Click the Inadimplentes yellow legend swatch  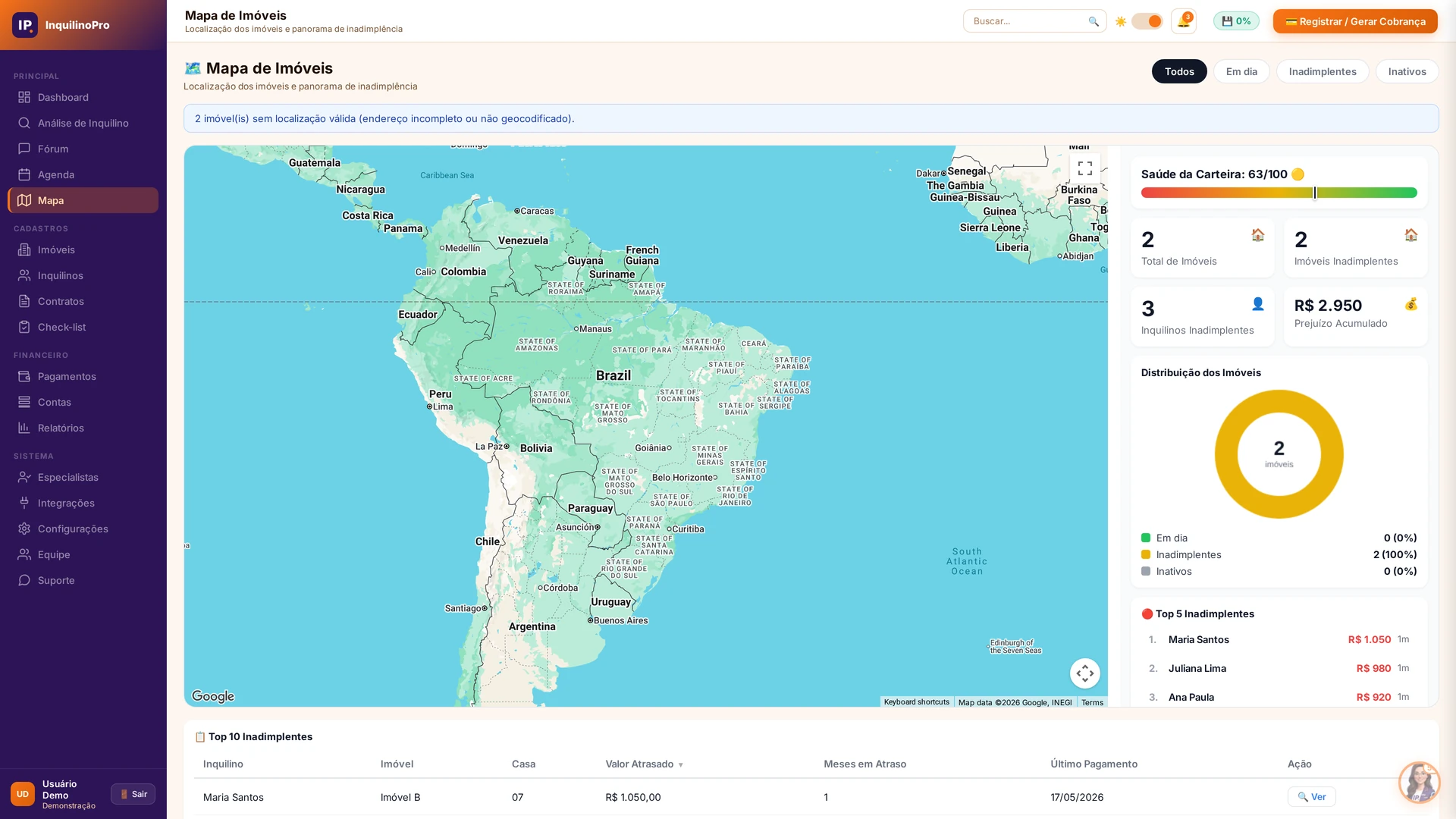[1146, 554]
